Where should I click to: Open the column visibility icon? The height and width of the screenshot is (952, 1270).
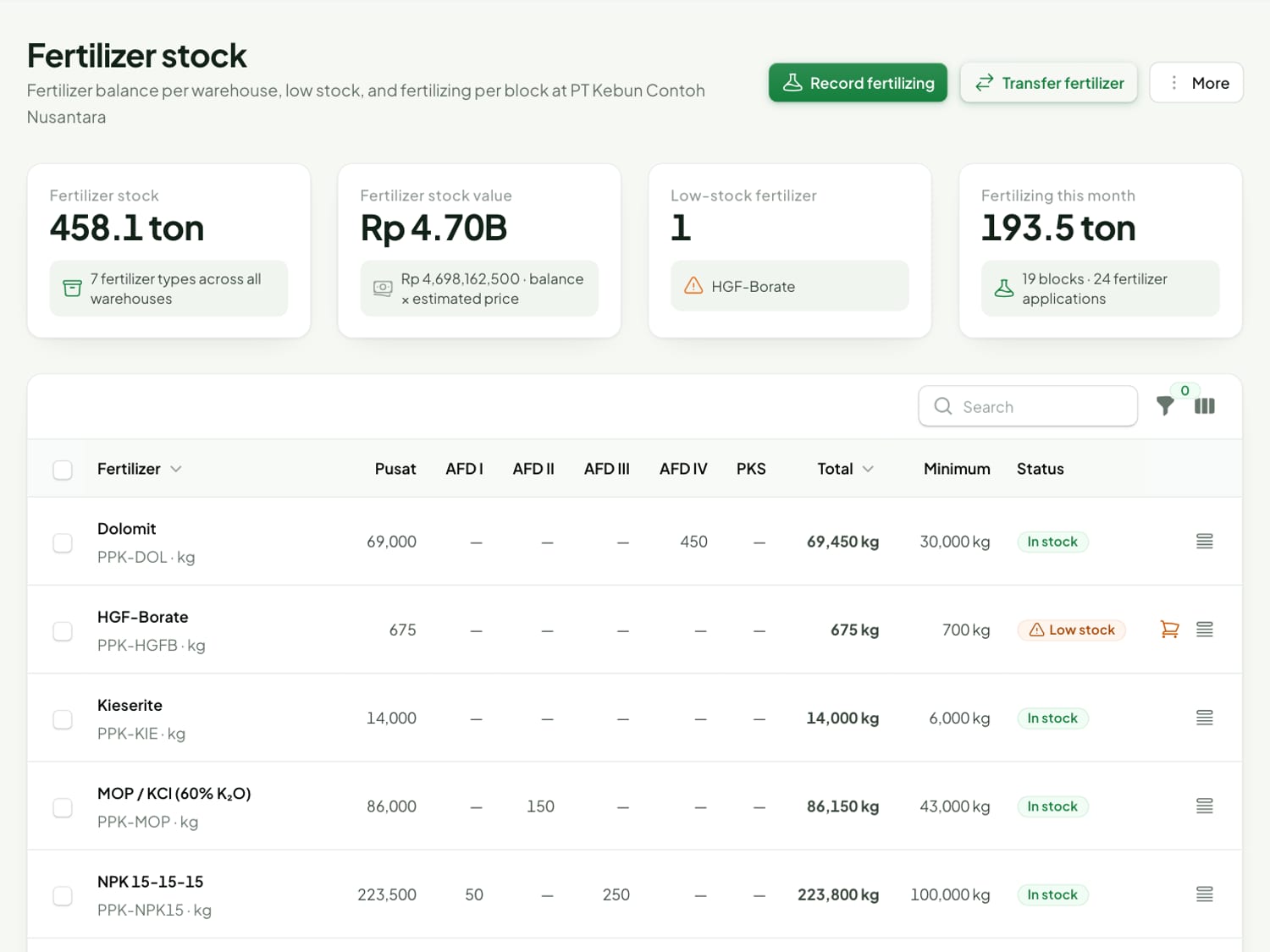[x=1205, y=406]
